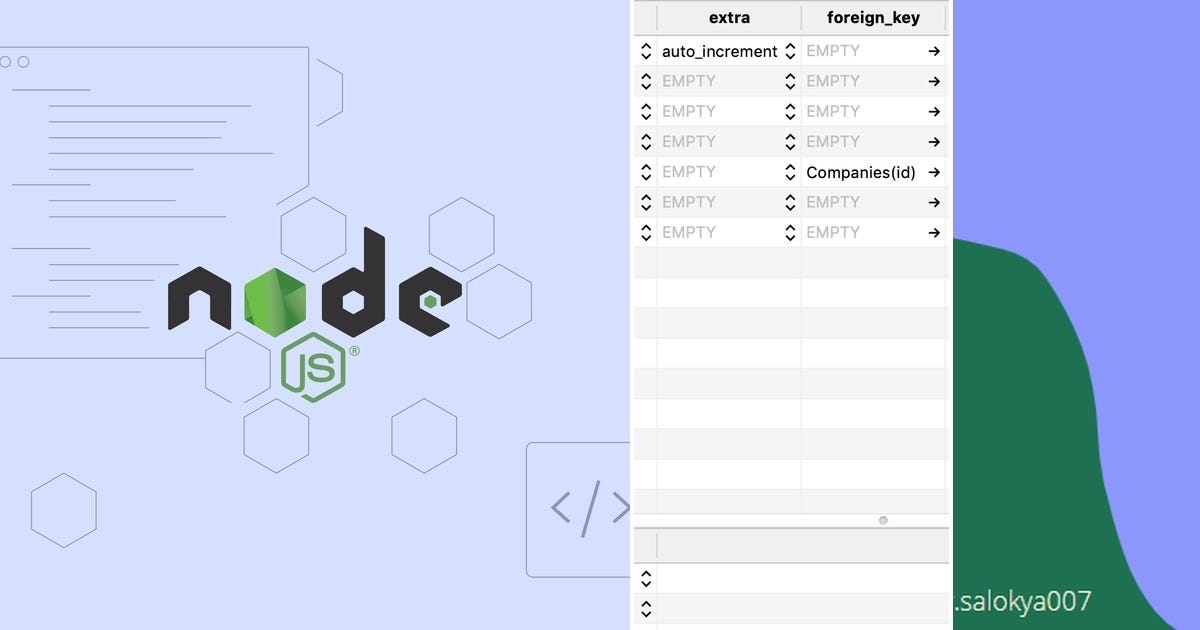This screenshot has width=1200, height=630.
Task: Open the foreign_key selector on the Companies(id) row
Action: [x=791, y=172]
